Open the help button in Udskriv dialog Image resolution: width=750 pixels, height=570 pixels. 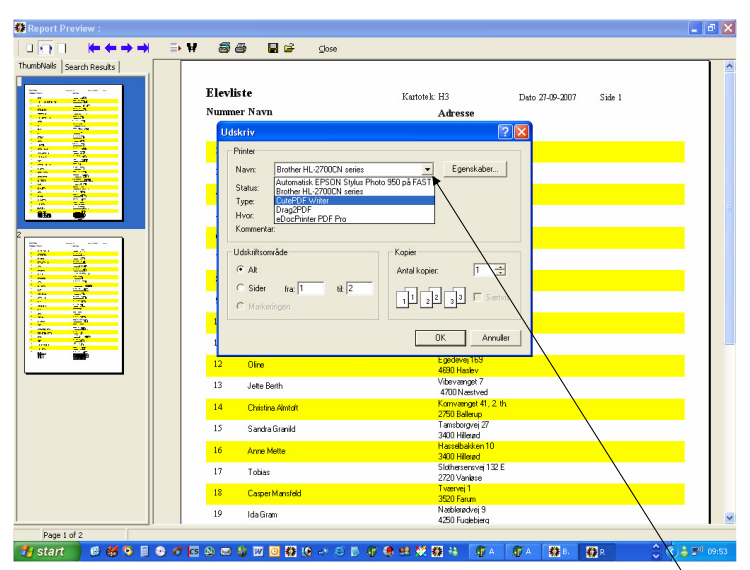pos(505,132)
